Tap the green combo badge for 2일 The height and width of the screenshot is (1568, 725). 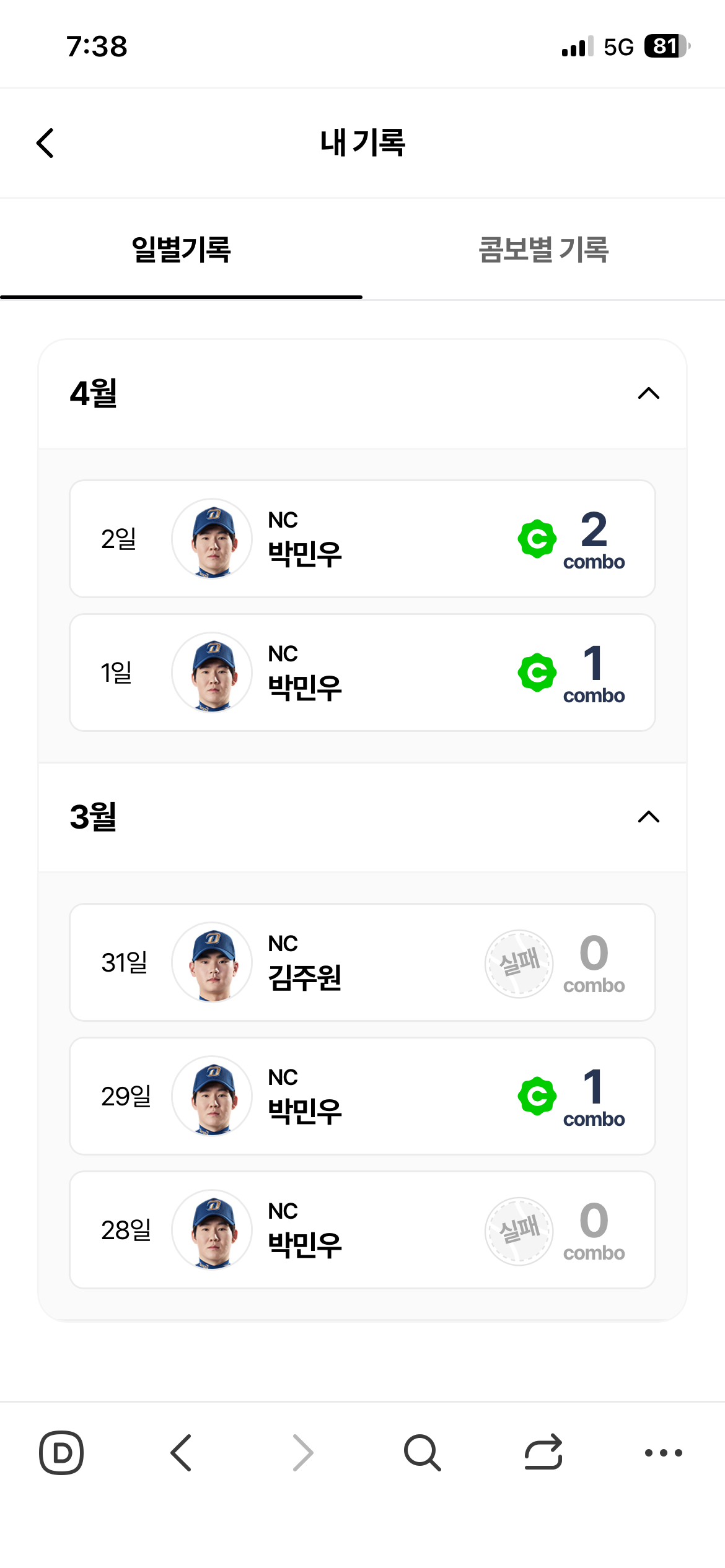click(537, 539)
